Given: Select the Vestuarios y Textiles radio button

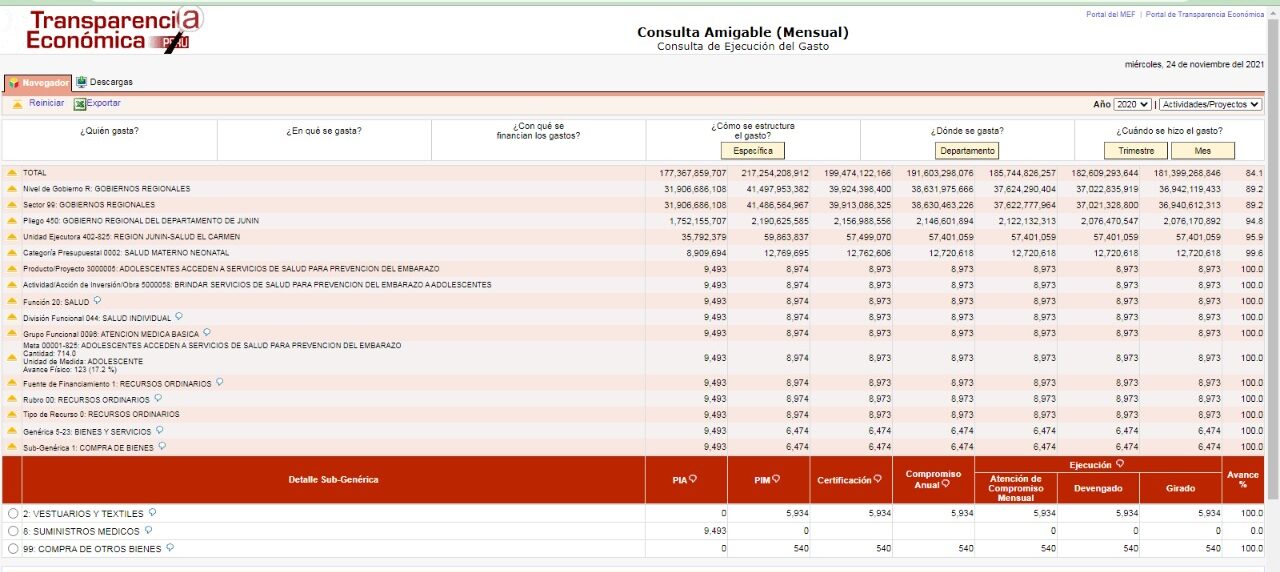Looking at the screenshot, I should pyautogui.click(x=13, y=514).
